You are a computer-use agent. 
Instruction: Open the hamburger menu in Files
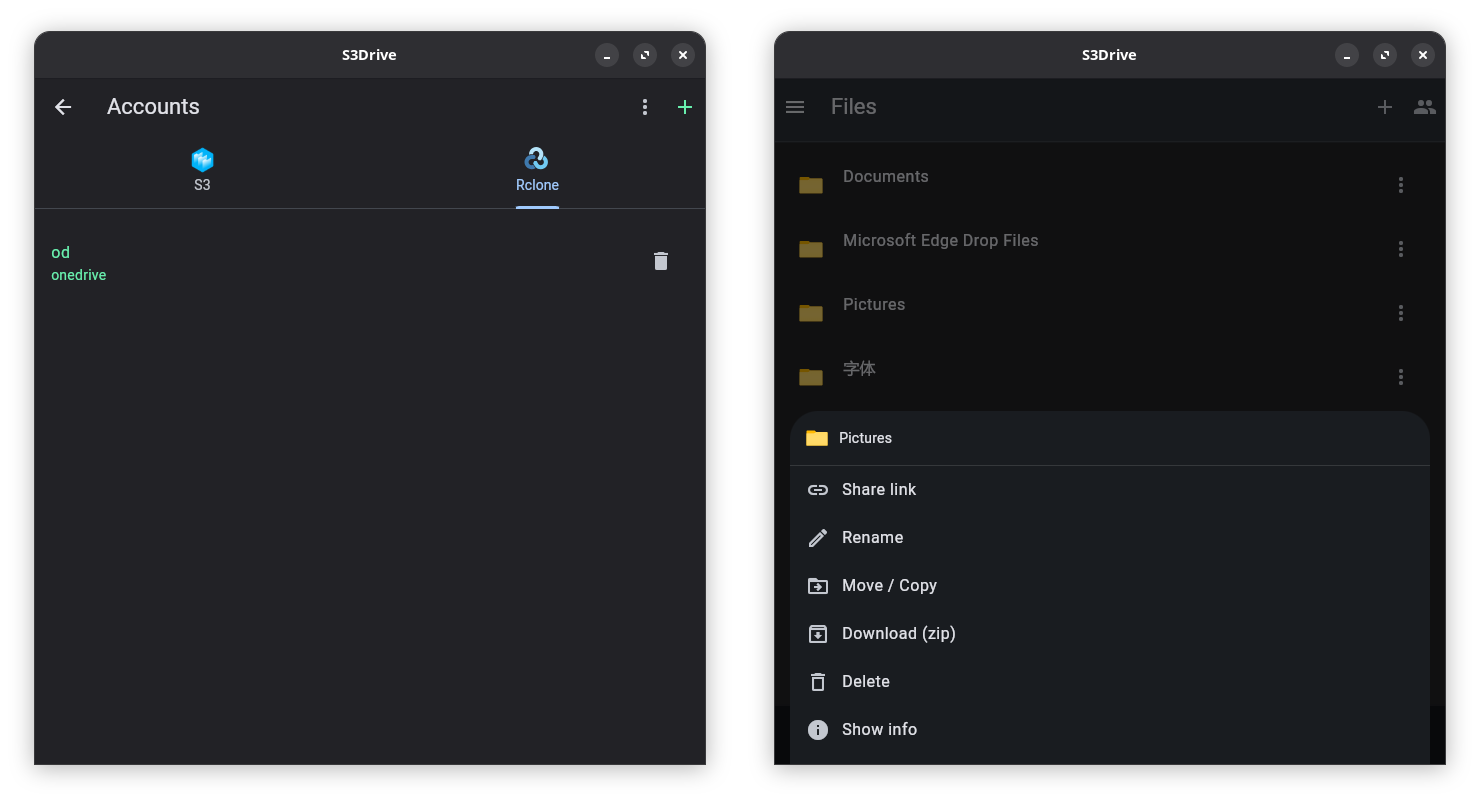click(795, 107)
